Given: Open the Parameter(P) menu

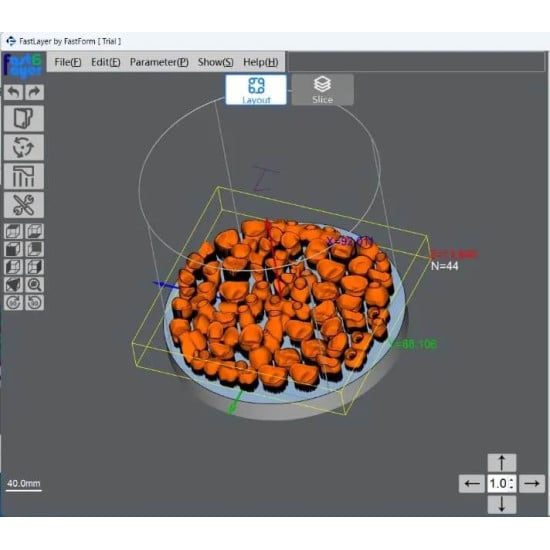Looking at the screenshot, I should pyautogui.click(x=159, y=62).
